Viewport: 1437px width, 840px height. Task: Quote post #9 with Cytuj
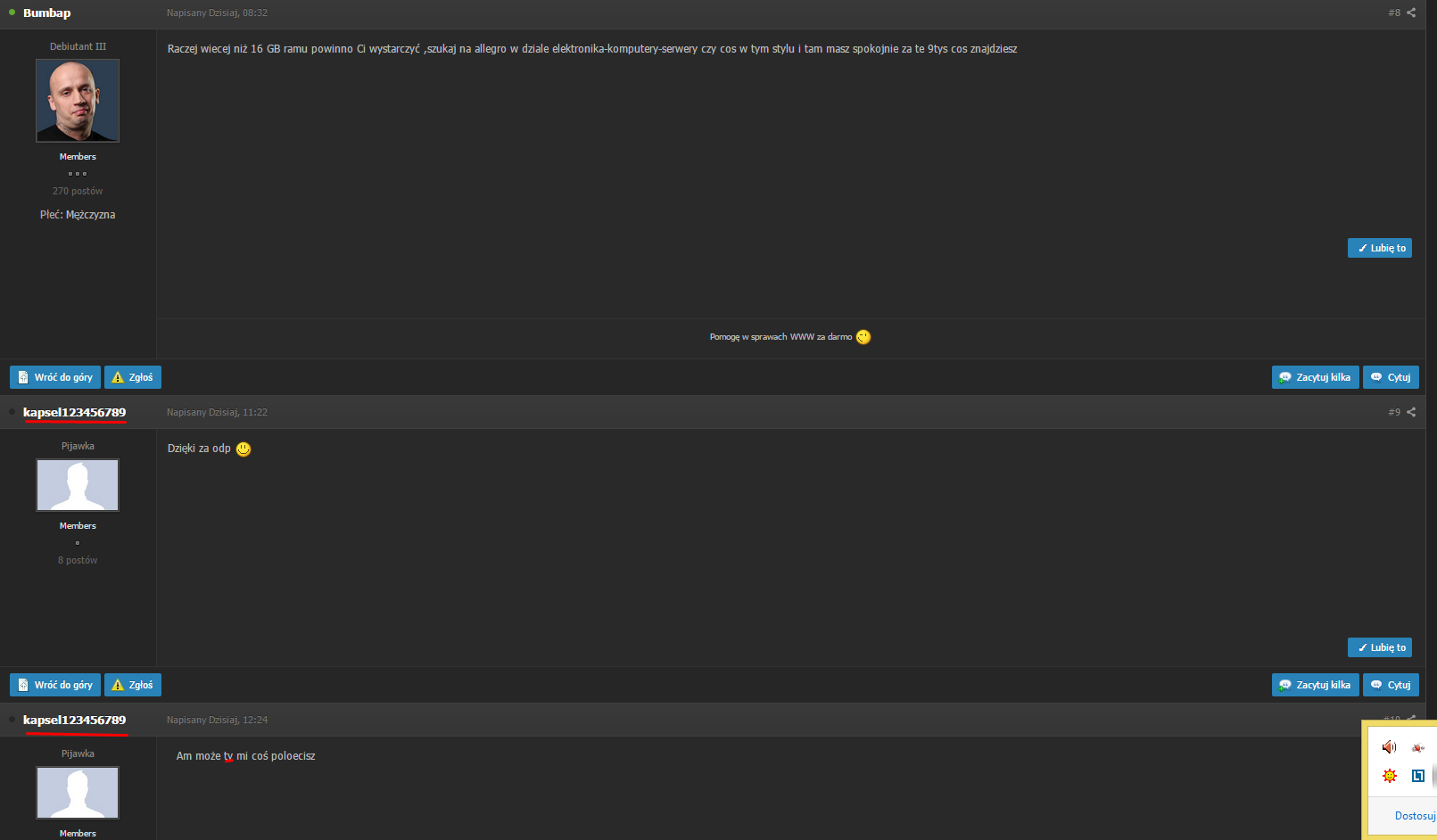1391,685
